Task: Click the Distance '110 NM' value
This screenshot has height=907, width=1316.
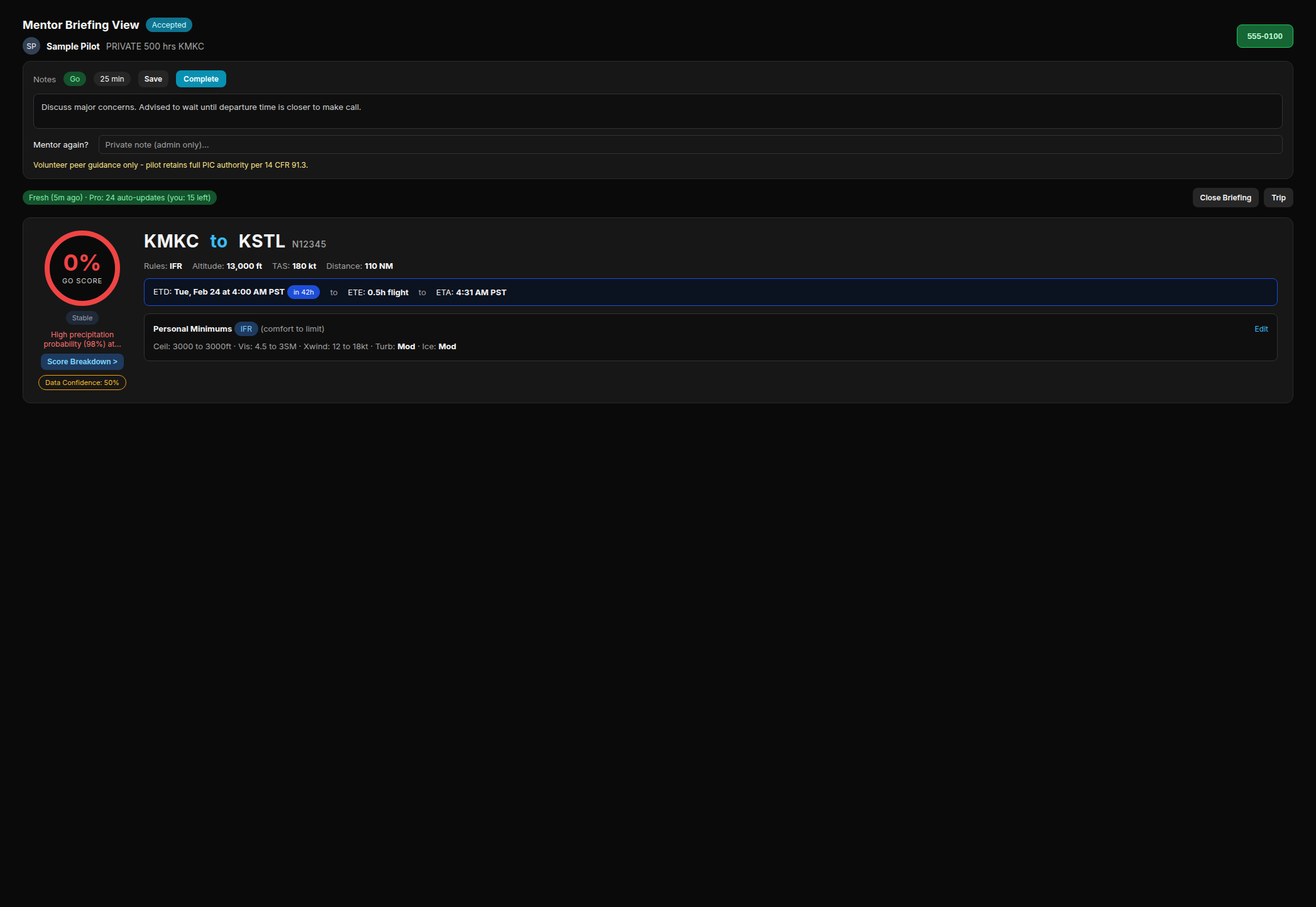Action: tap(379, 266)
